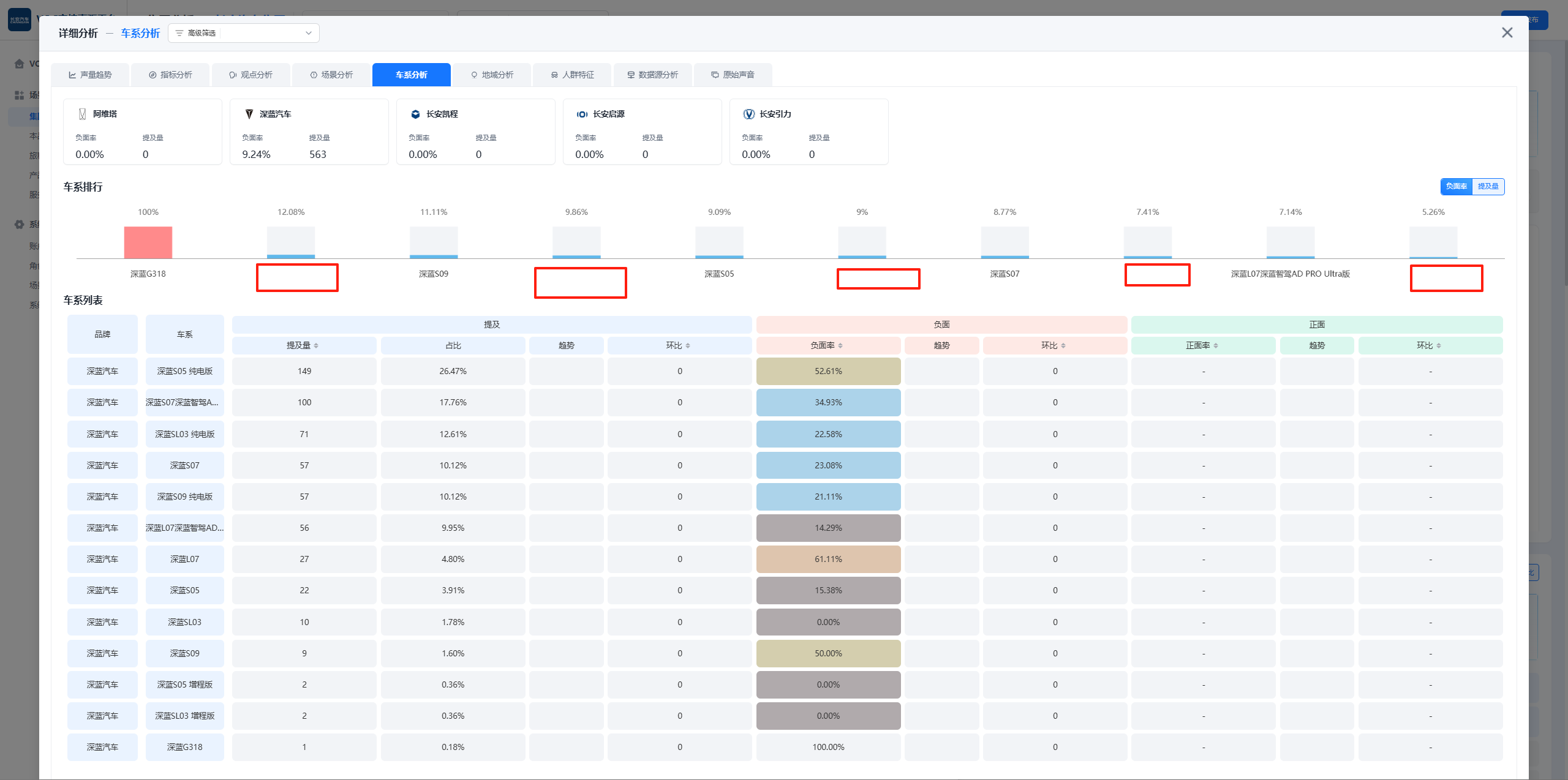This screenshot has width=1568, height=780.
Task: Toggle chart ranking to 提及量
Action: 1488,186
